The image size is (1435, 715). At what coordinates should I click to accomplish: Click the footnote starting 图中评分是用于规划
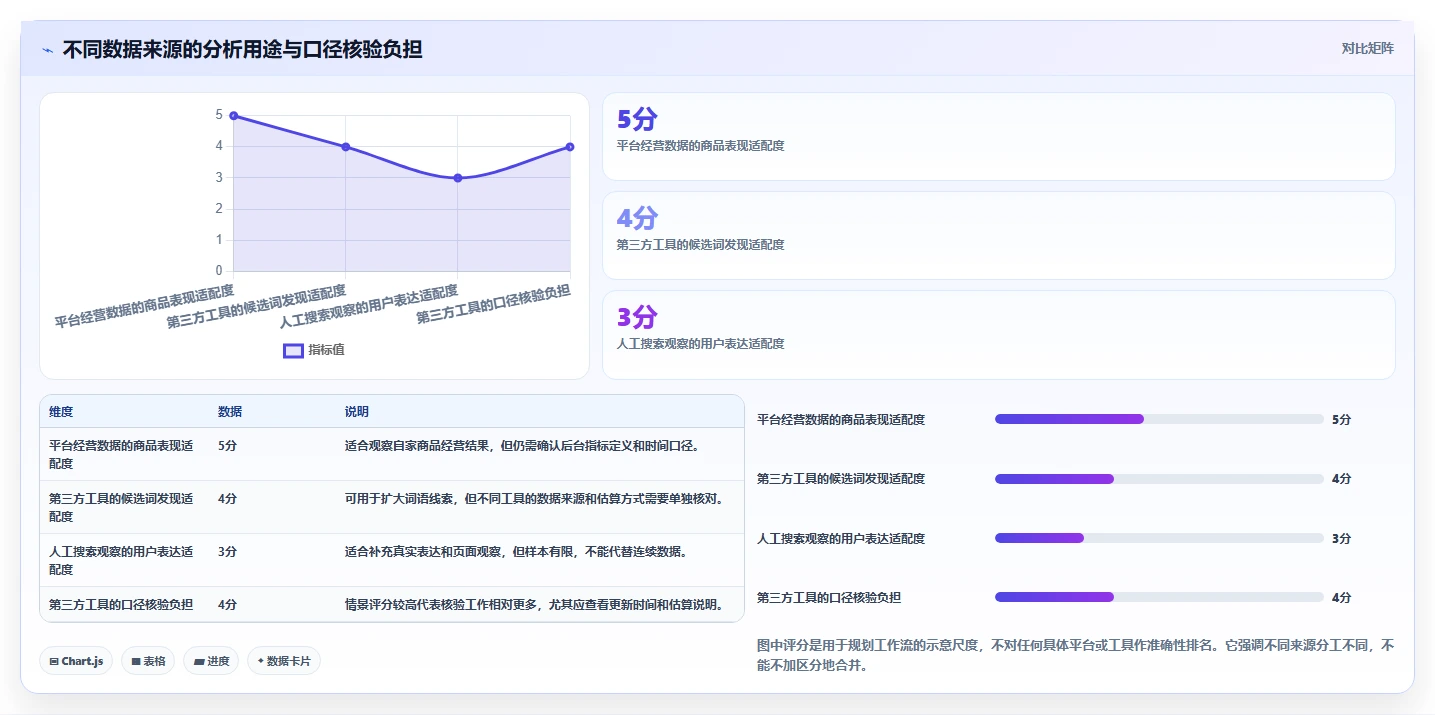pyautogui.click(x=1075, y=655)
